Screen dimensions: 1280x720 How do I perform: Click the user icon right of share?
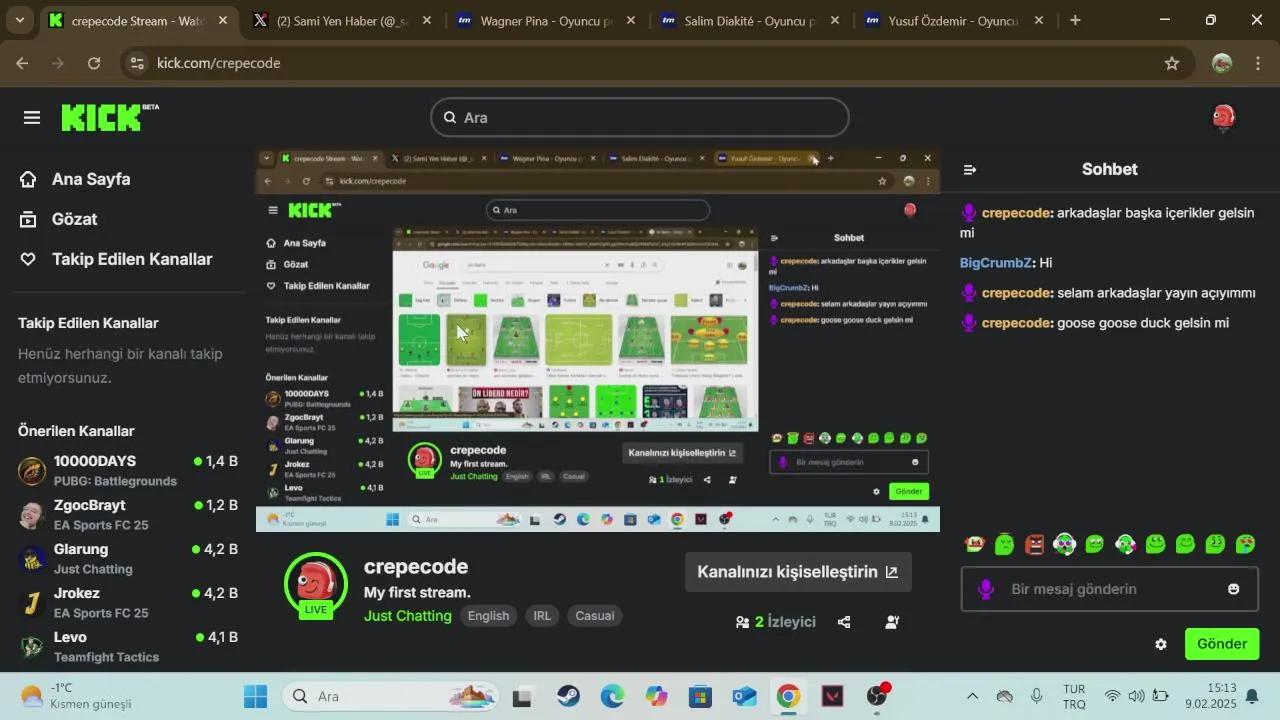tap(892, 622)
